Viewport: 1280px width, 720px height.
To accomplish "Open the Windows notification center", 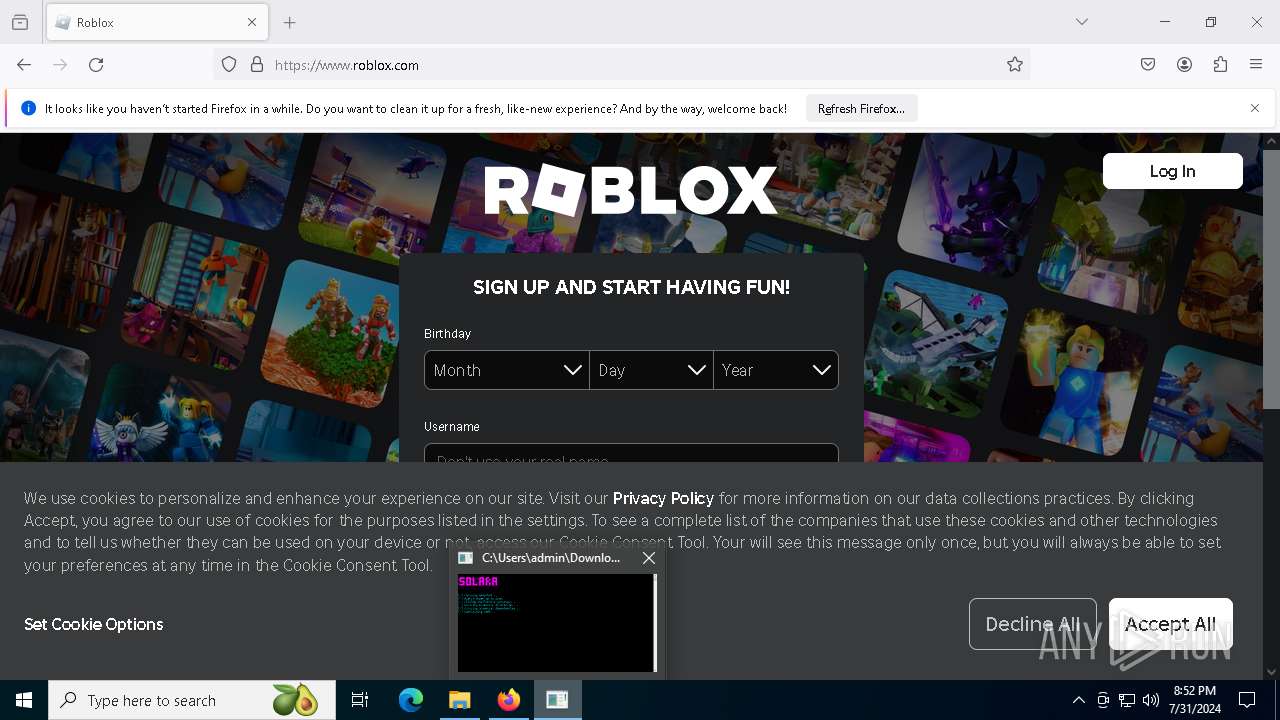I will 1247,700.
